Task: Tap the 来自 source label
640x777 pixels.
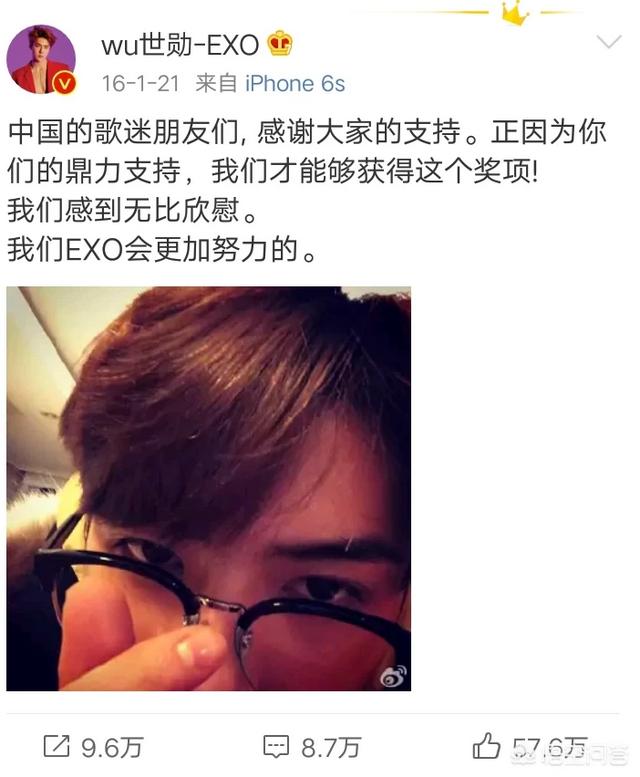Action: coord(216,83)
